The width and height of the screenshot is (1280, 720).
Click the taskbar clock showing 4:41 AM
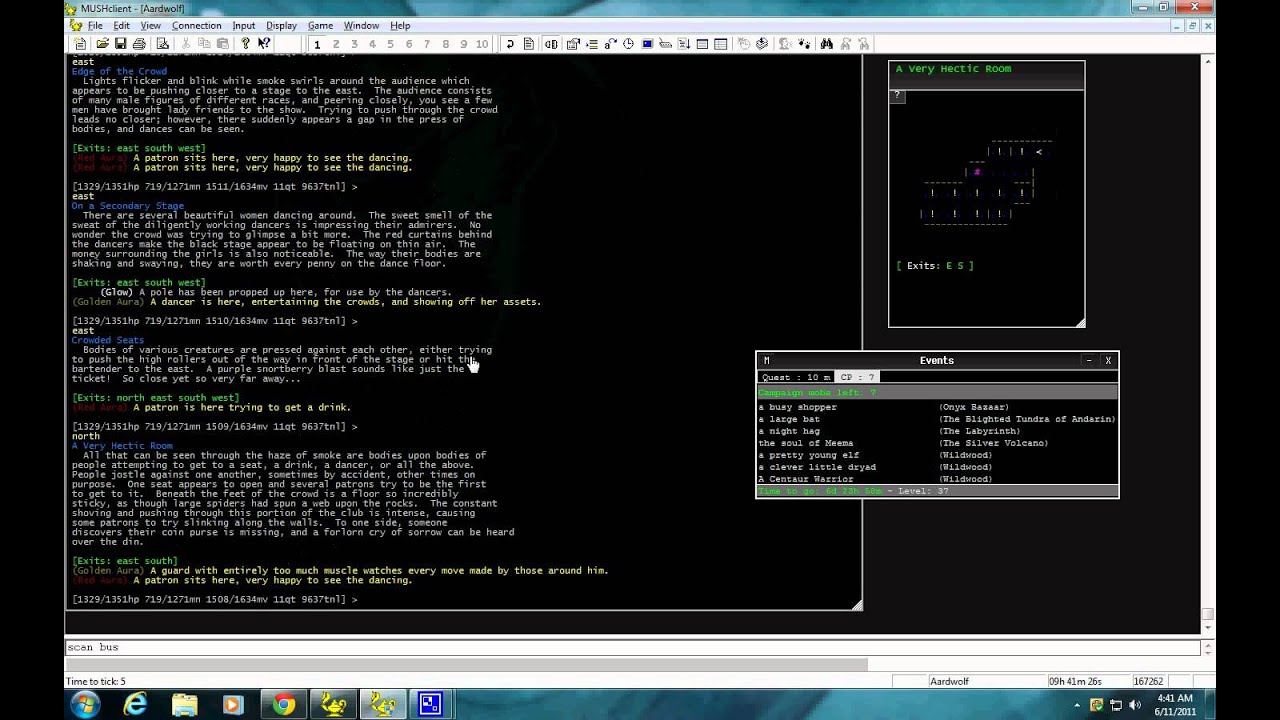click(x=1175, y=705)
